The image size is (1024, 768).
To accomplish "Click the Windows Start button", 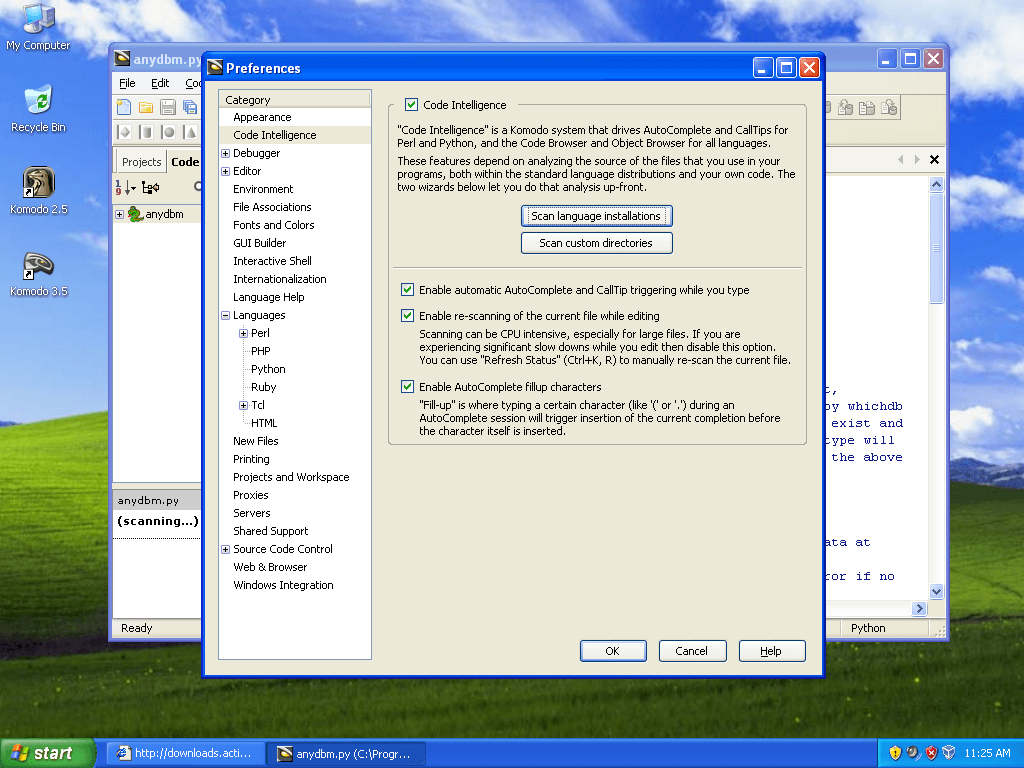I will (47, 753).
